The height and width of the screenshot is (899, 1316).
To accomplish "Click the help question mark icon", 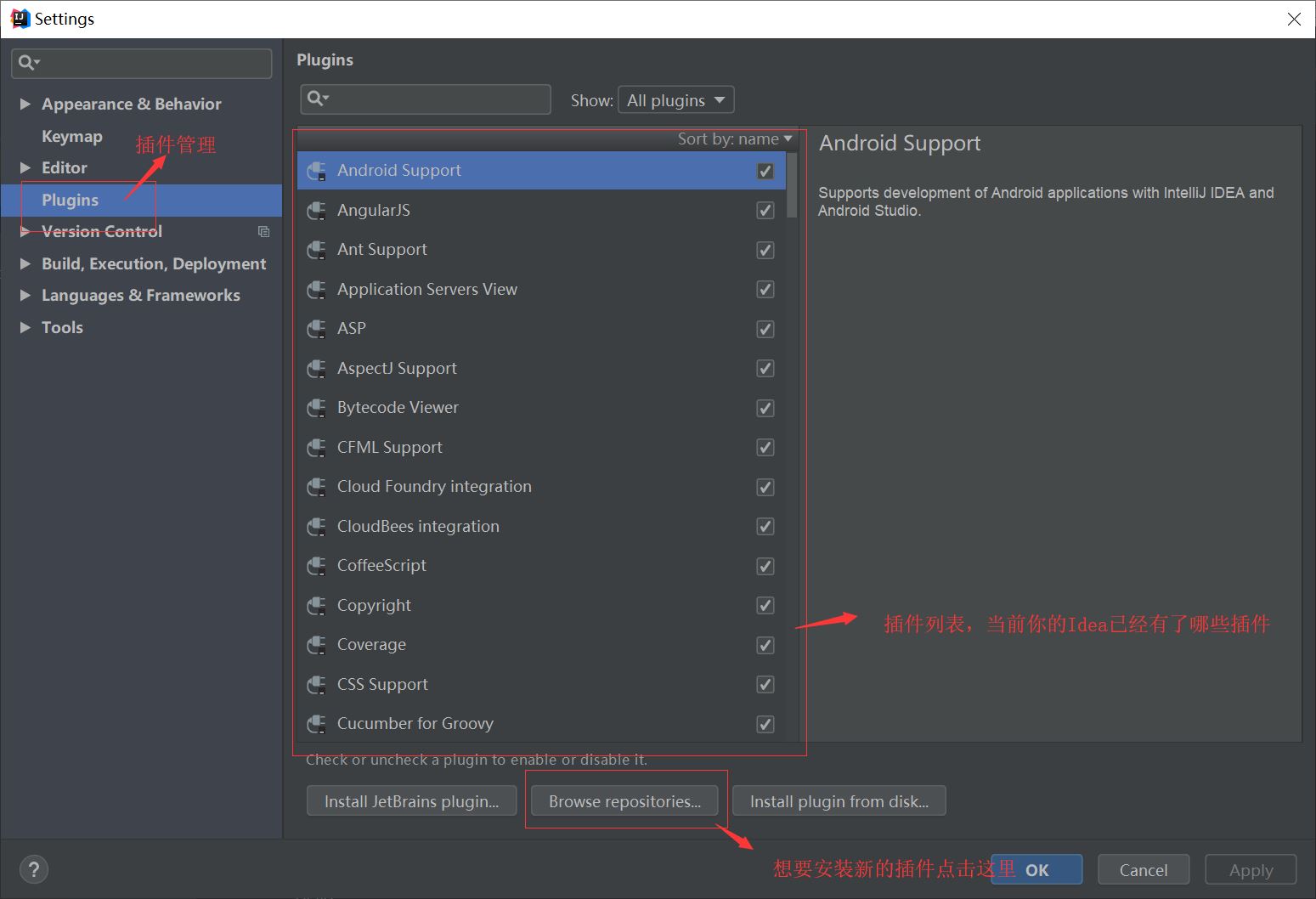I will coord(33,869).
